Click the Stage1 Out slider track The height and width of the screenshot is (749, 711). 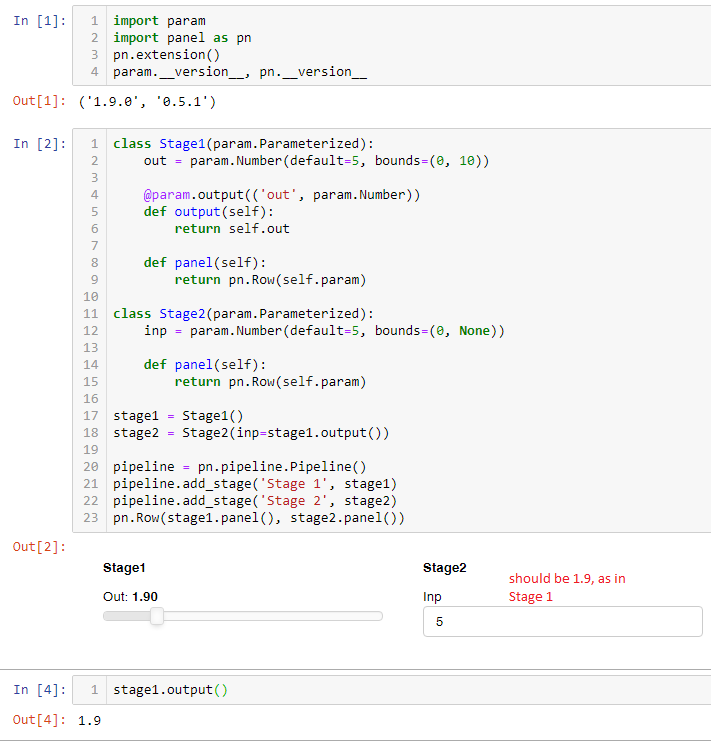pyautogui.click(x=243, y=616)
